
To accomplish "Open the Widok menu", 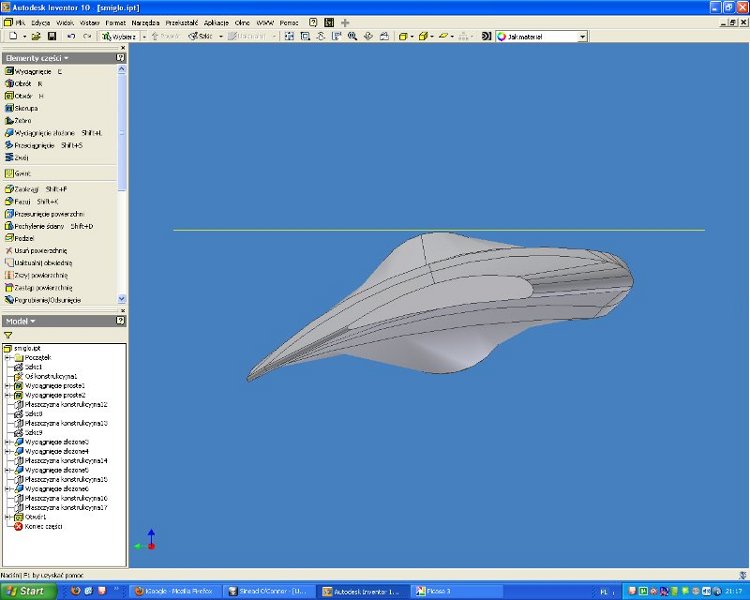I will 65,22.
